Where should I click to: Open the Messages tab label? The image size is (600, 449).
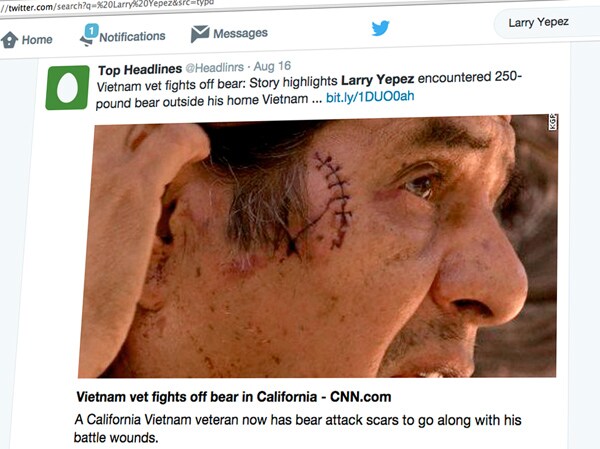coord(240,34)
